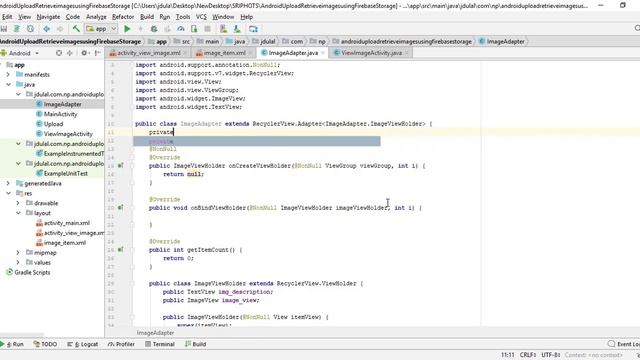Open the Refactor menu
This screenshot has height=360, width=640.
coord(123,17)
